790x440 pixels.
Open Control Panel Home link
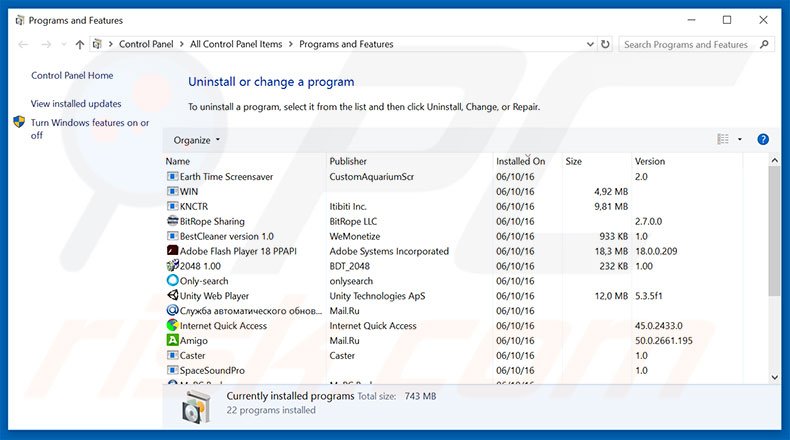72,76
